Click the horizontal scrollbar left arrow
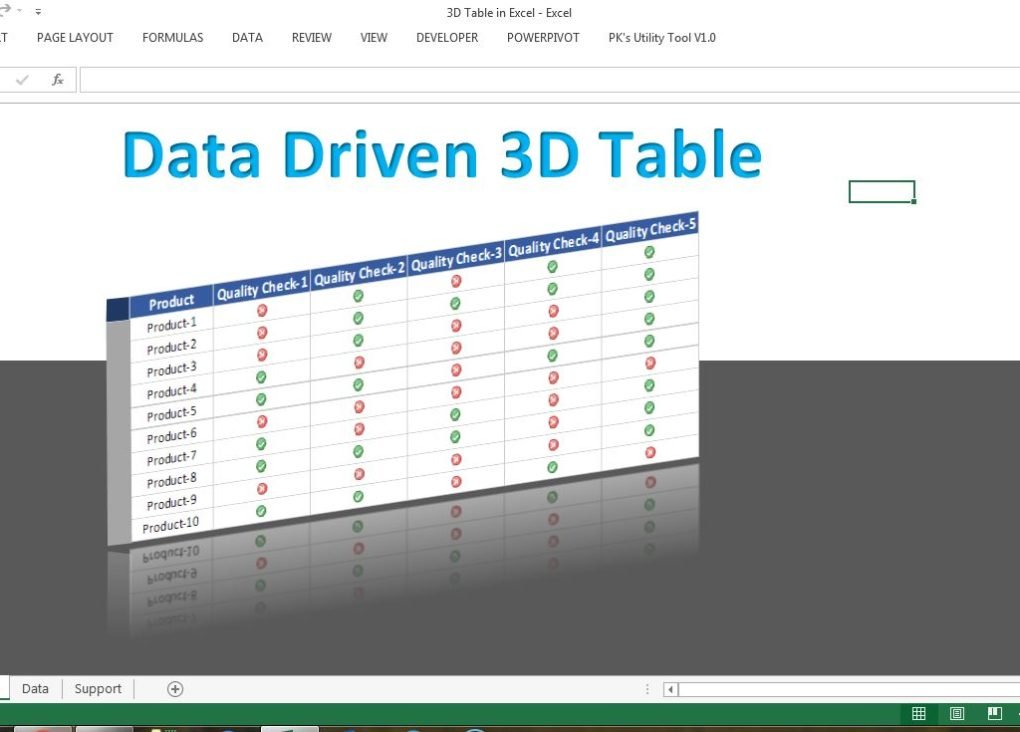The image size is (1020, 732). (x=669, y=688)
